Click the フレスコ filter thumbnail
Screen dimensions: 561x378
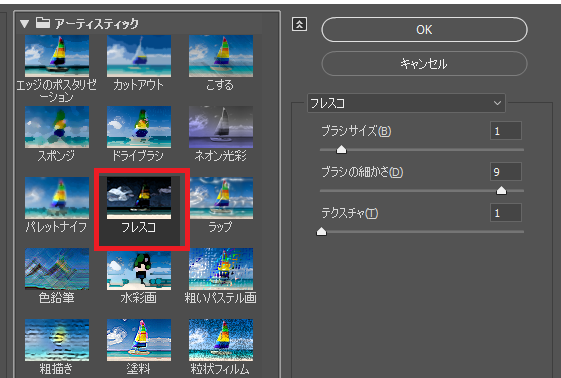click(x=139, y=198)
